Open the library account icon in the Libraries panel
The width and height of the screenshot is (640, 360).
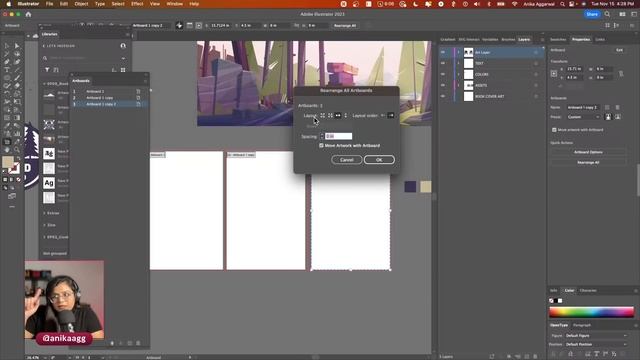pos(123,46)
